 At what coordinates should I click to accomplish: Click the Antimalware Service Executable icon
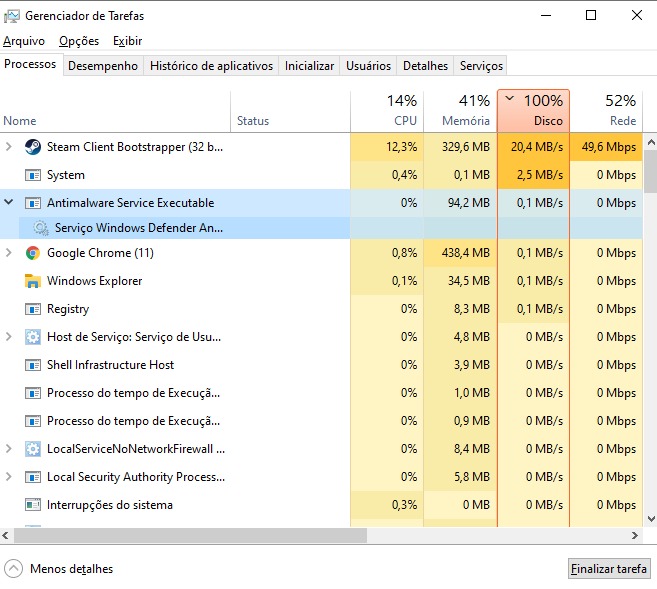point(33,203)
